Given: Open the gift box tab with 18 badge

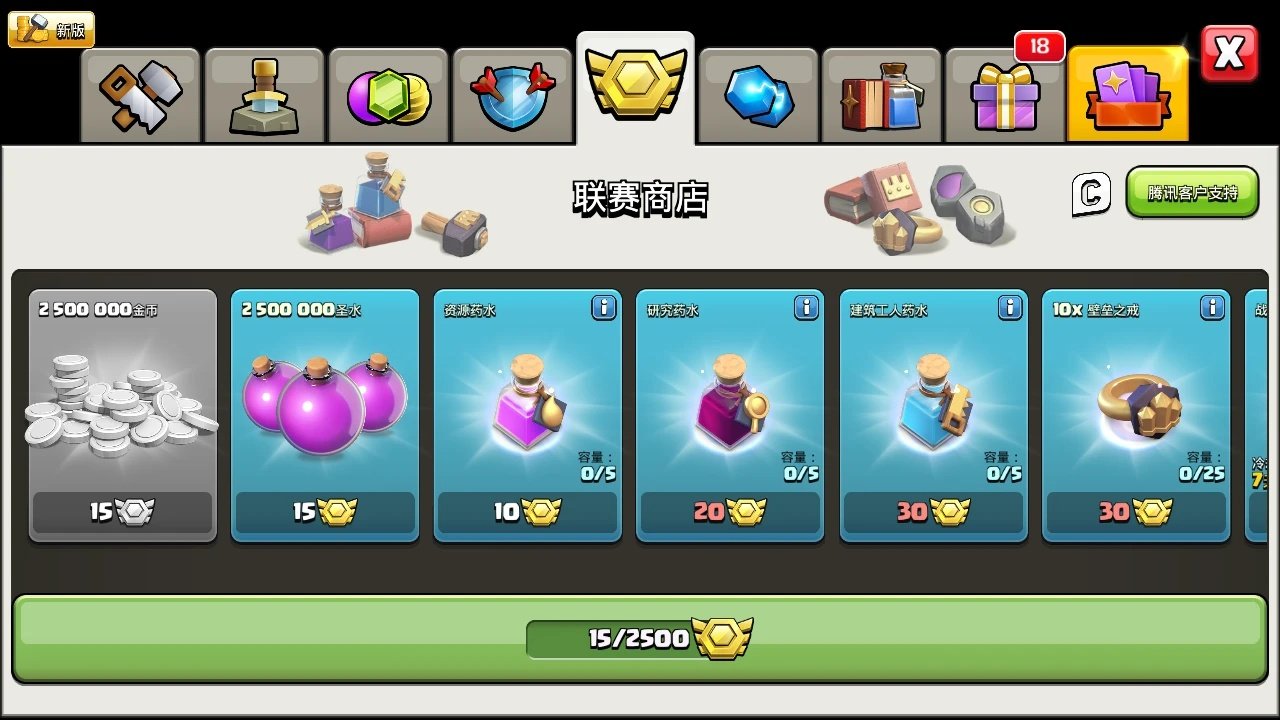Looking at the screenshot, I should [1005, 96].
